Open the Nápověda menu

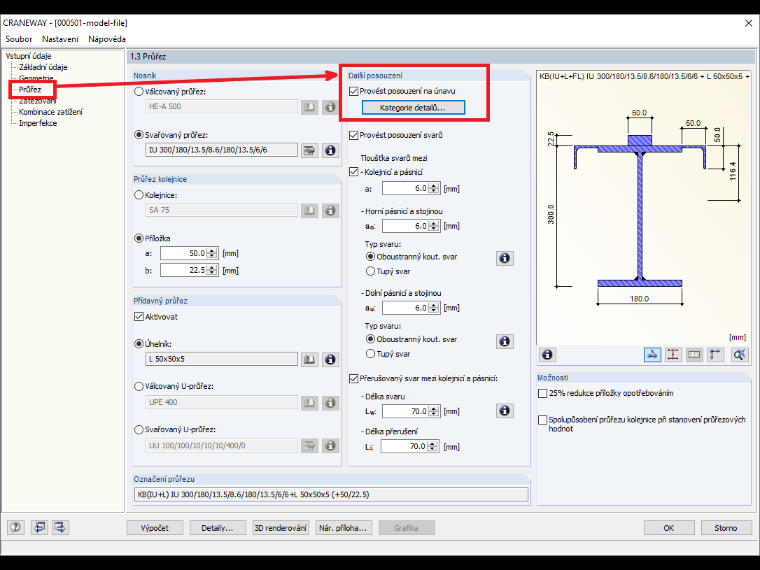click(x=107, y=39)
